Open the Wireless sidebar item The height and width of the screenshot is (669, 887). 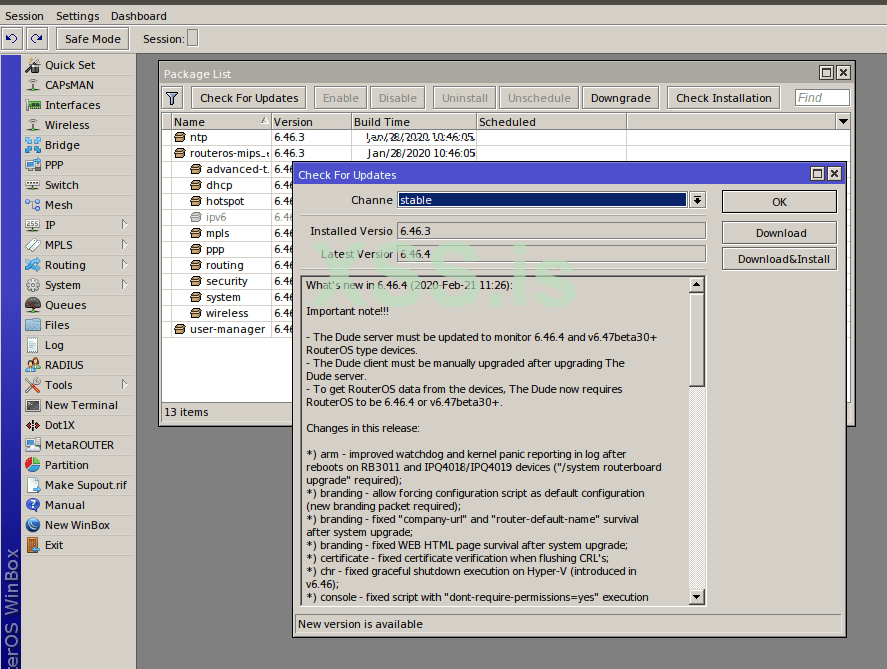tap(66, 125)
